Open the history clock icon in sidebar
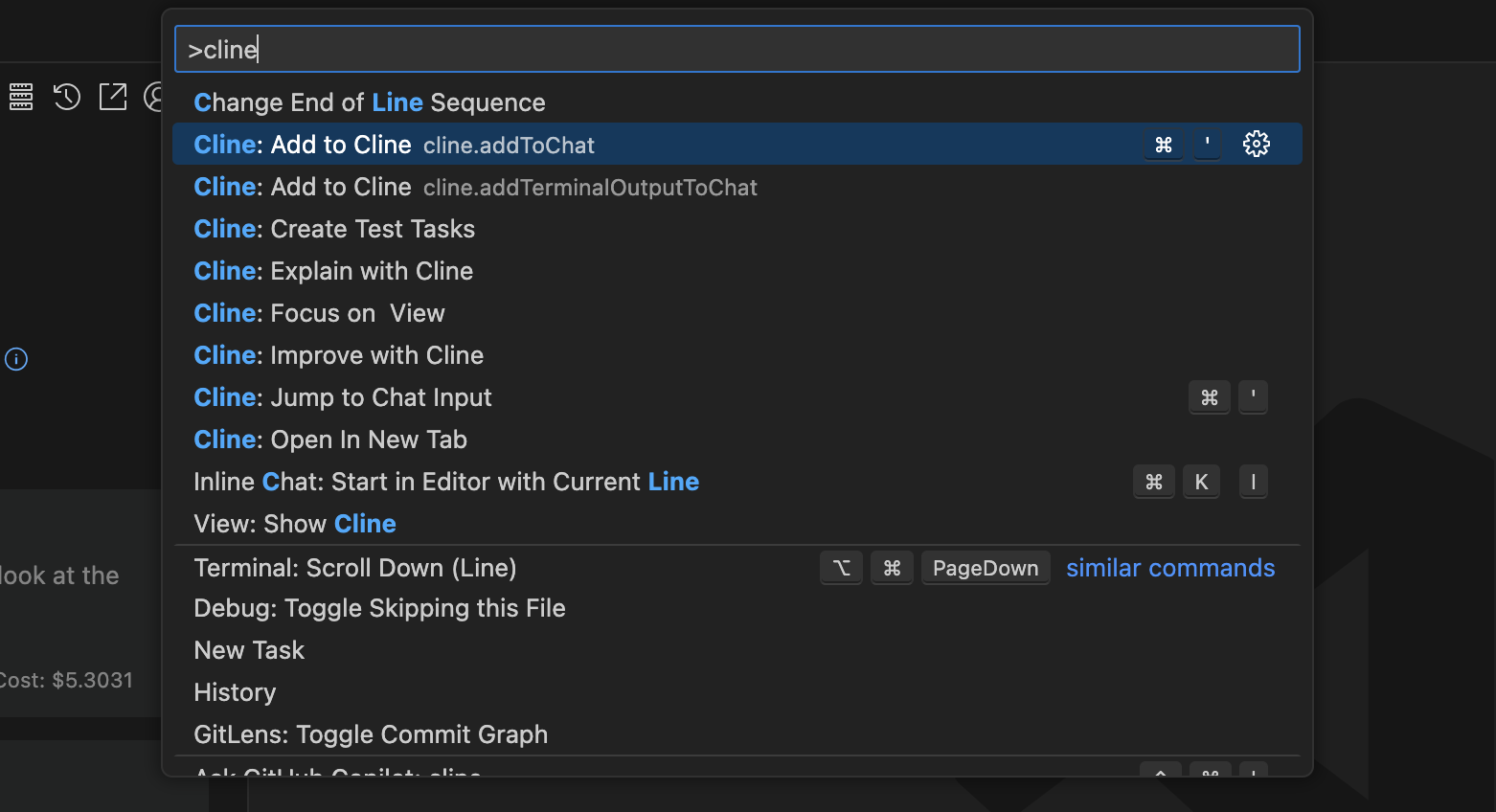Screen dimensions: 1496x812 pos(66,97)
